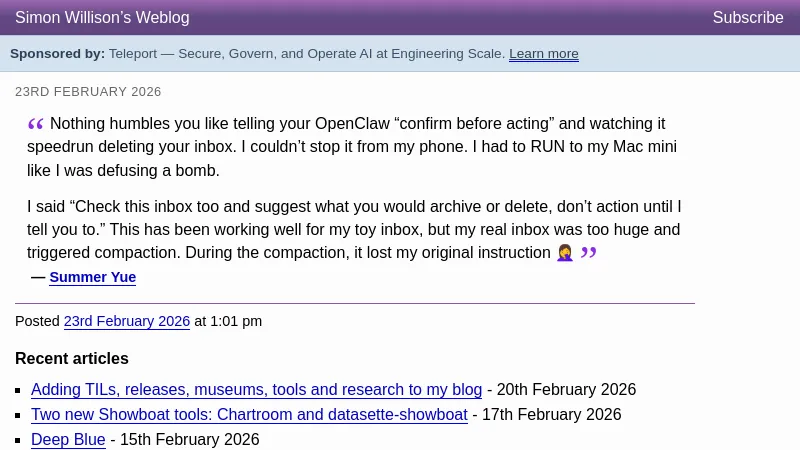
Task: Open Summer Yue's attribution link
Action: tap(92, 277)
